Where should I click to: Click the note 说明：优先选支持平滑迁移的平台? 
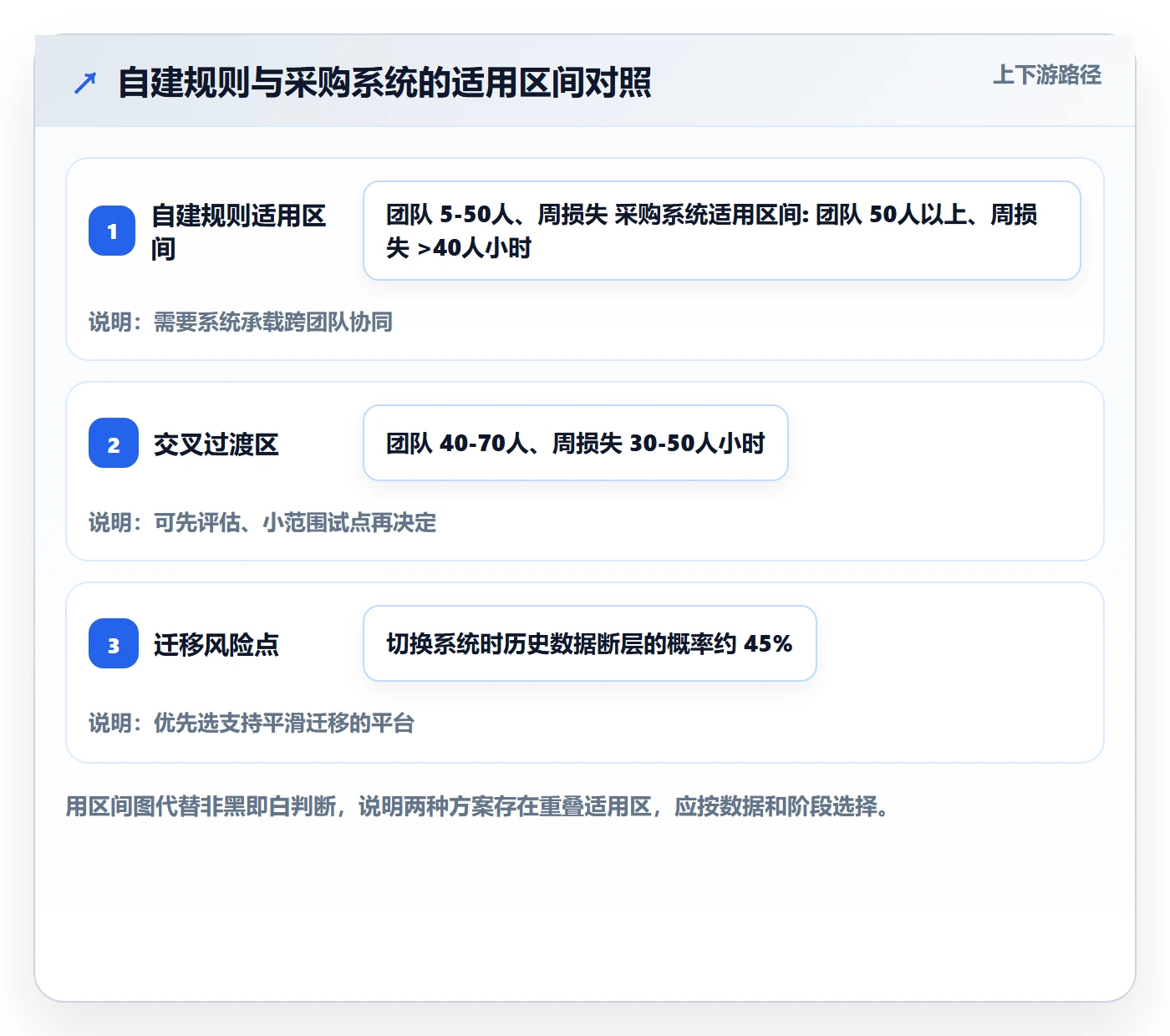(252, 723)
